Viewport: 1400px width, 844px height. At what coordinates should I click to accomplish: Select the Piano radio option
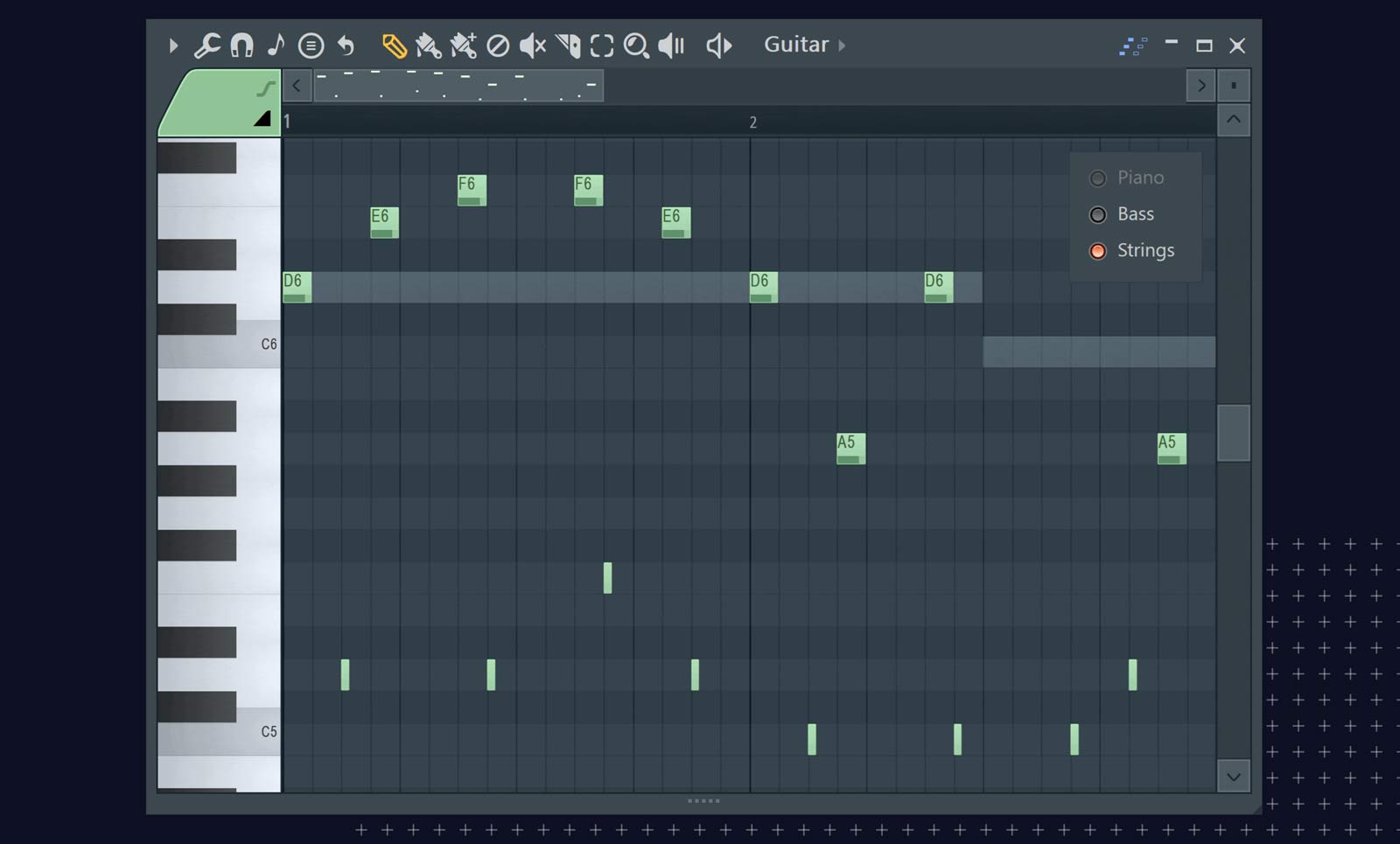[x=1098, y=178]
